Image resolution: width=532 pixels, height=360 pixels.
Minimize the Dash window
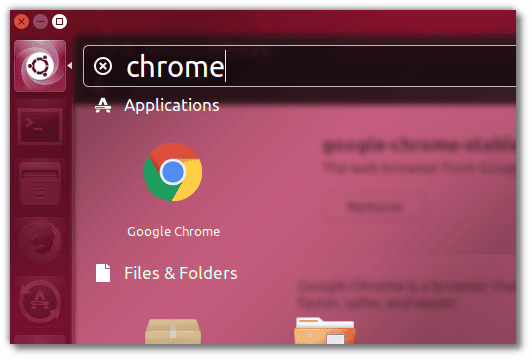point(40,22)
